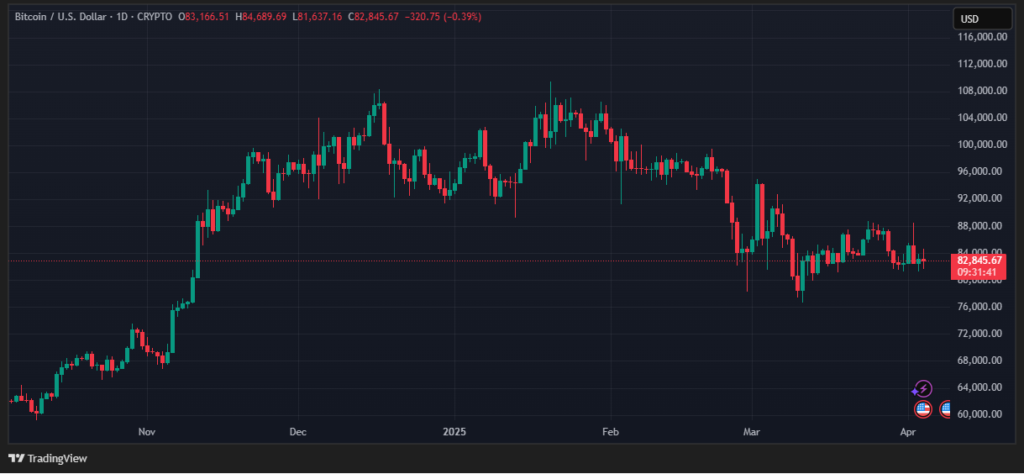
Task: Open the purple lightning latest-updates icon
Action: 922,390
